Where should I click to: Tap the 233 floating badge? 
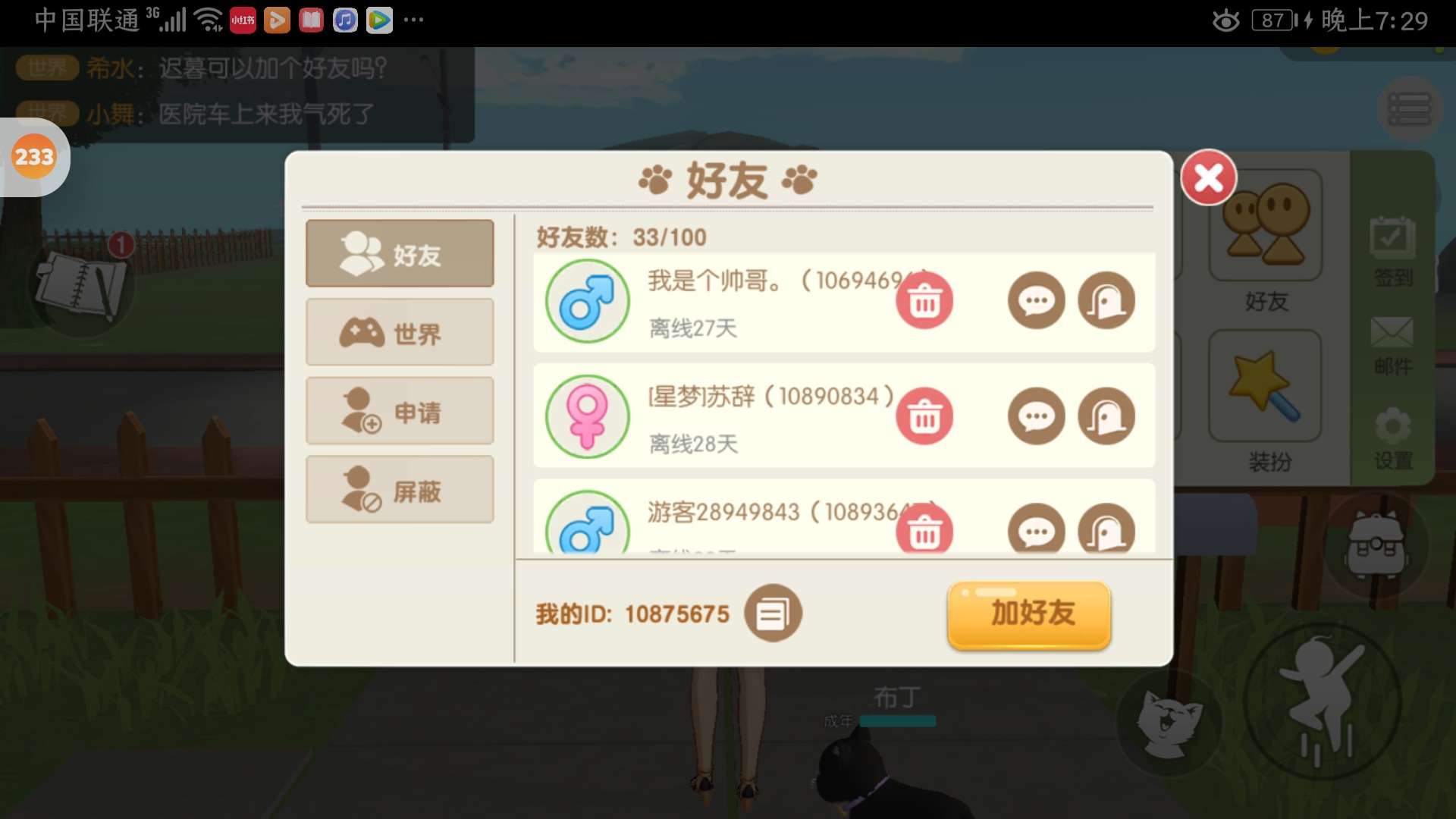pyautogui.click(x=34, y=157)
